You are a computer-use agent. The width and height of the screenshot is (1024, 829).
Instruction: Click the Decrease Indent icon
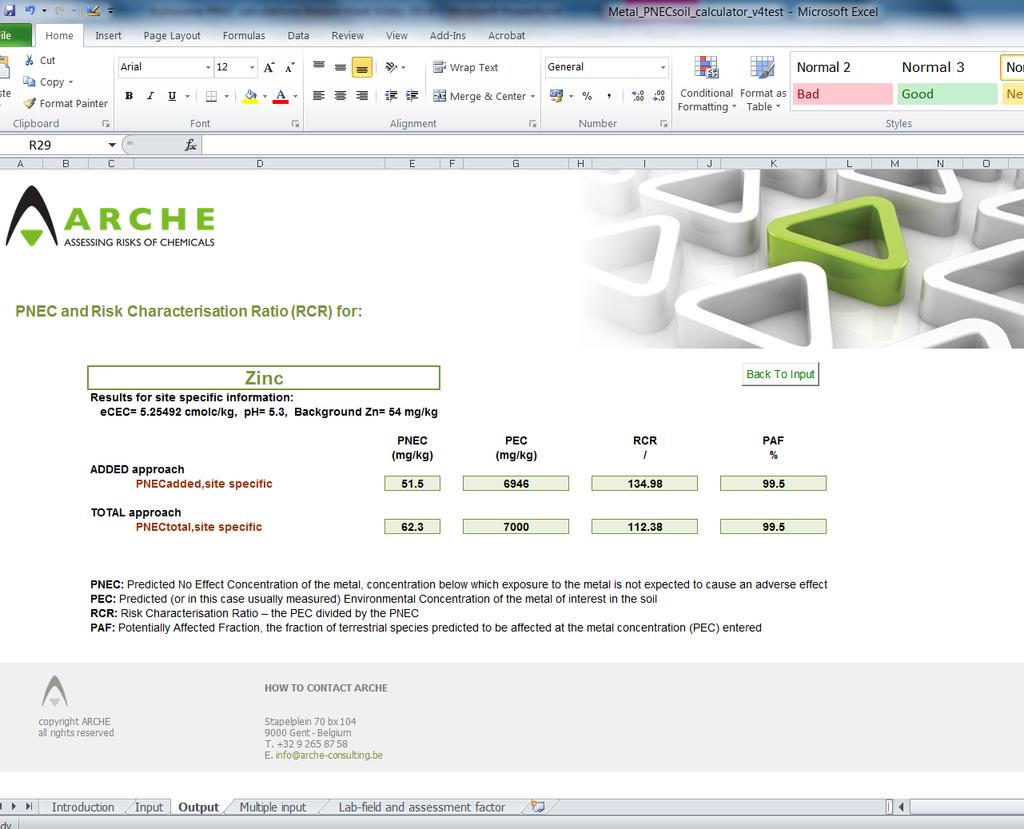pos(391,96)
